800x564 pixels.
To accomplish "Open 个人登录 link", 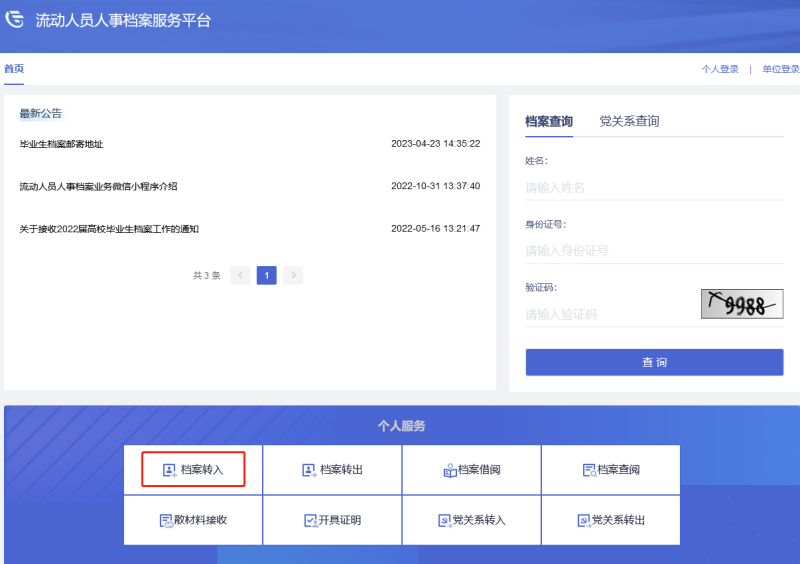I will (720, 69).
